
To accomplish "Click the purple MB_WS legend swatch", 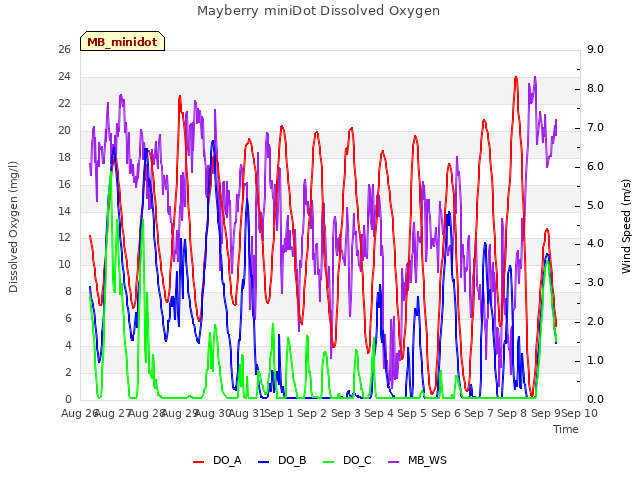I will (393, 461).
